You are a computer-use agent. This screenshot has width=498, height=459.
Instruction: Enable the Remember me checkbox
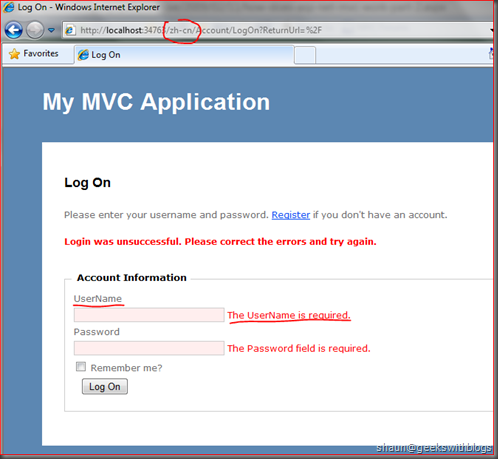(x=81, y=367)
